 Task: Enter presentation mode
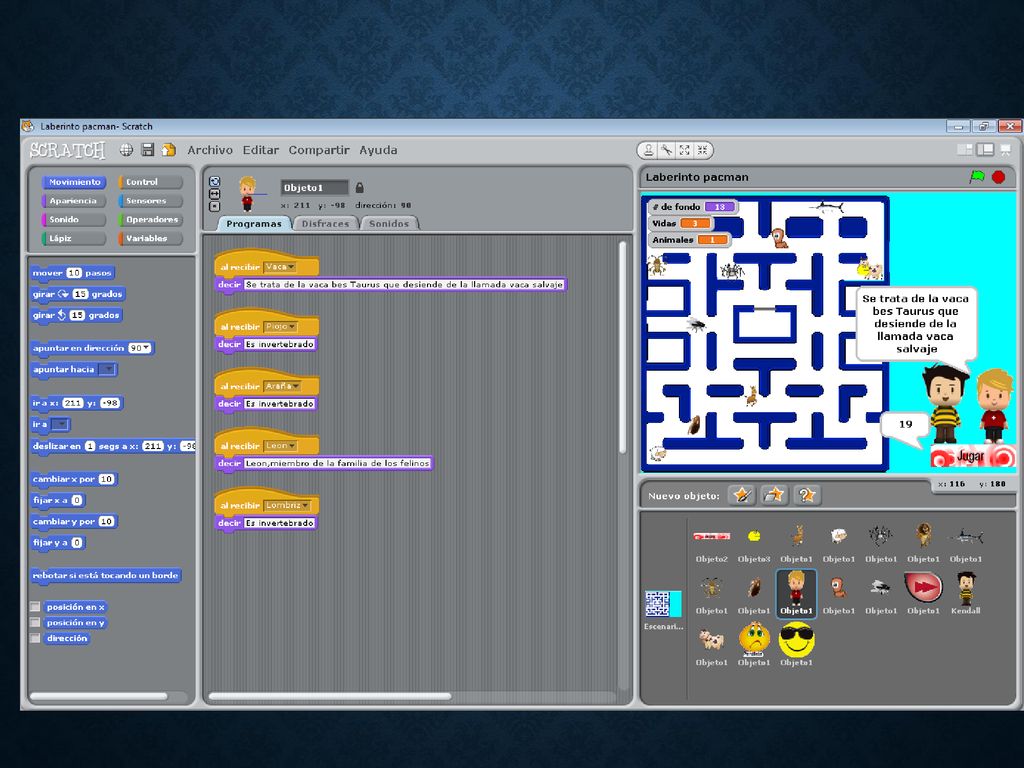coord(1006,150)
